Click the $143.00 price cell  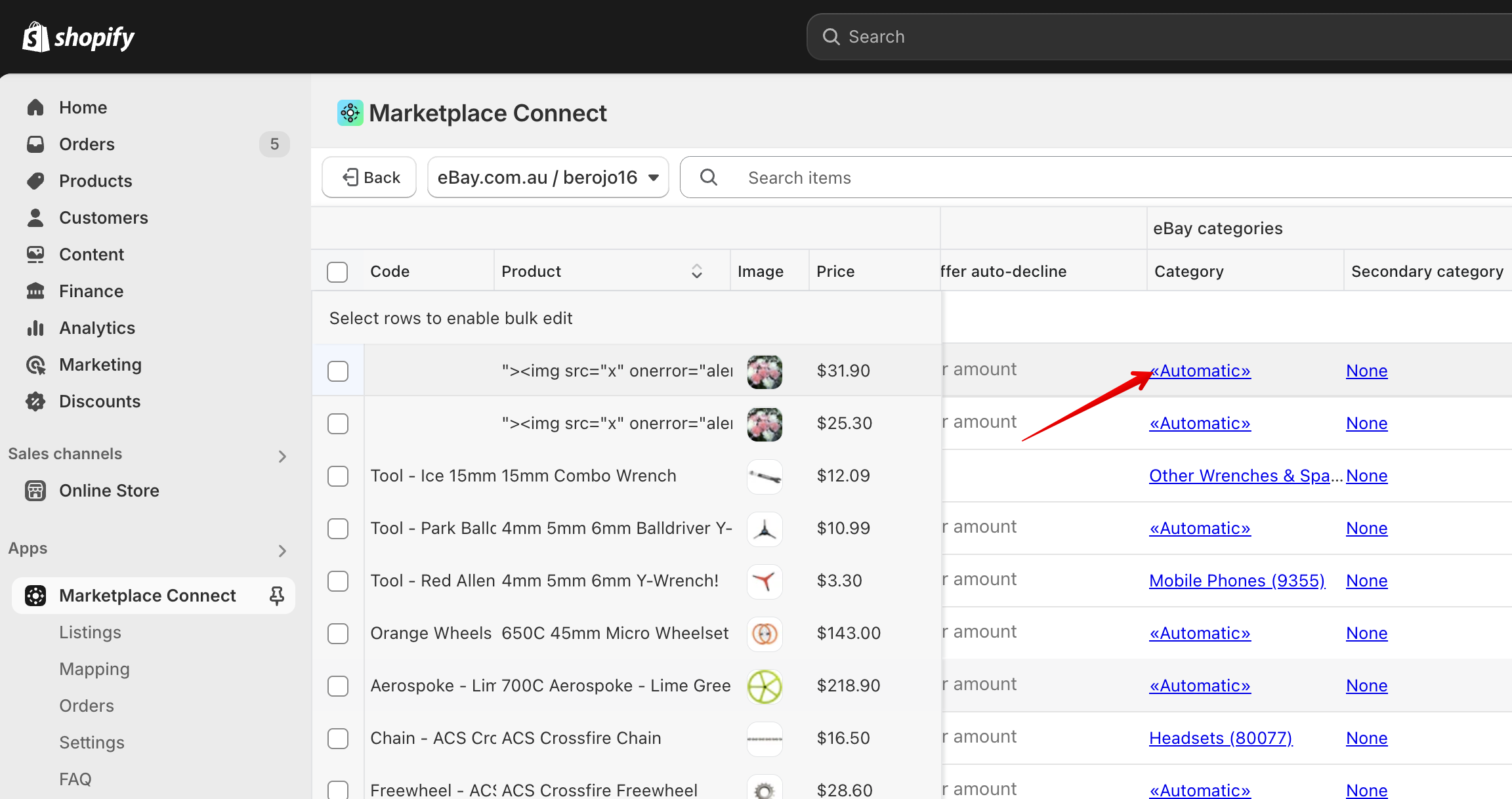coord(849,633)
